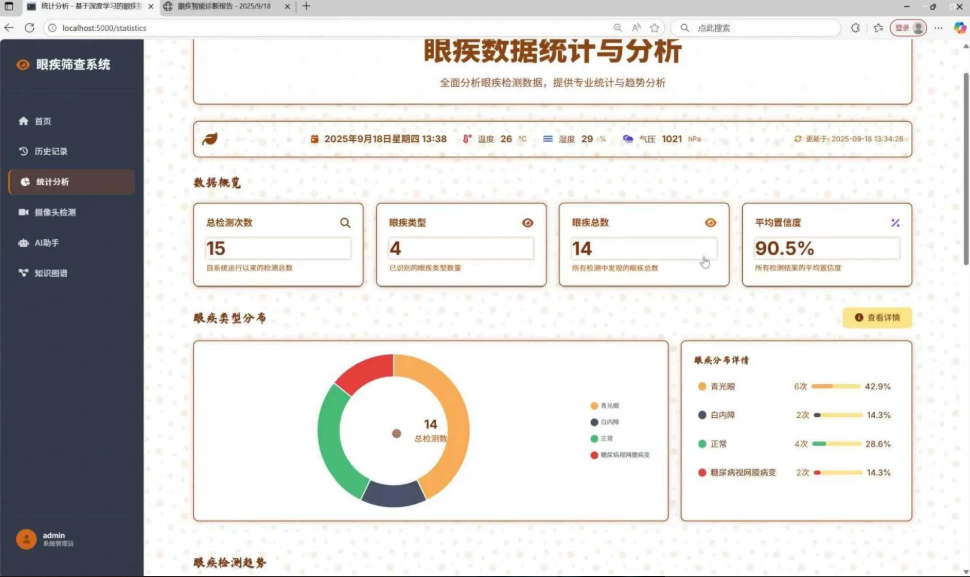This screenshot has height=577, width=970.
Task: Click the robot icon beside AI助手
Action: 24,243
